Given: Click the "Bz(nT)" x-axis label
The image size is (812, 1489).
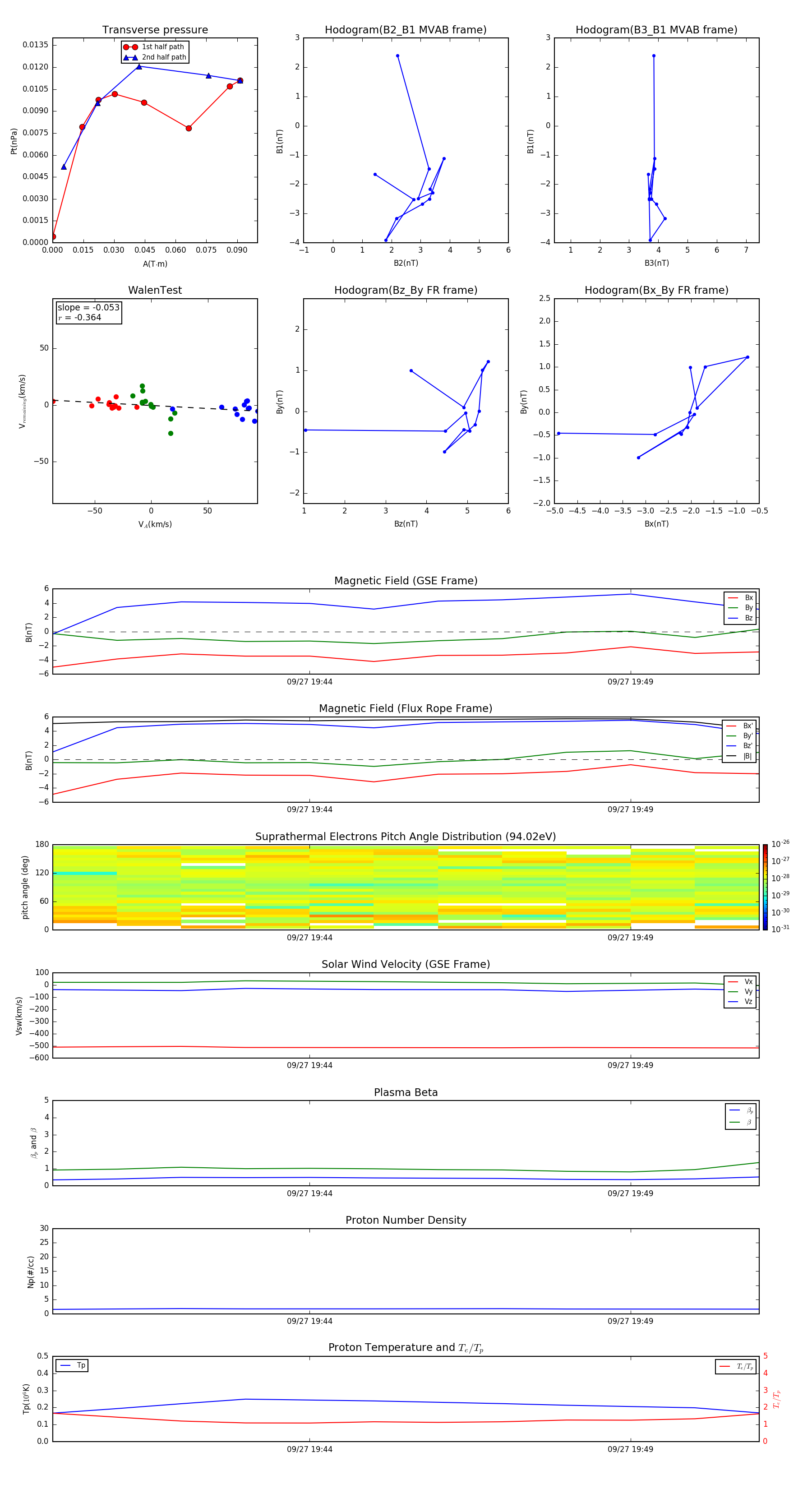Looking at the screenshot, I should (x=406, y=524).
